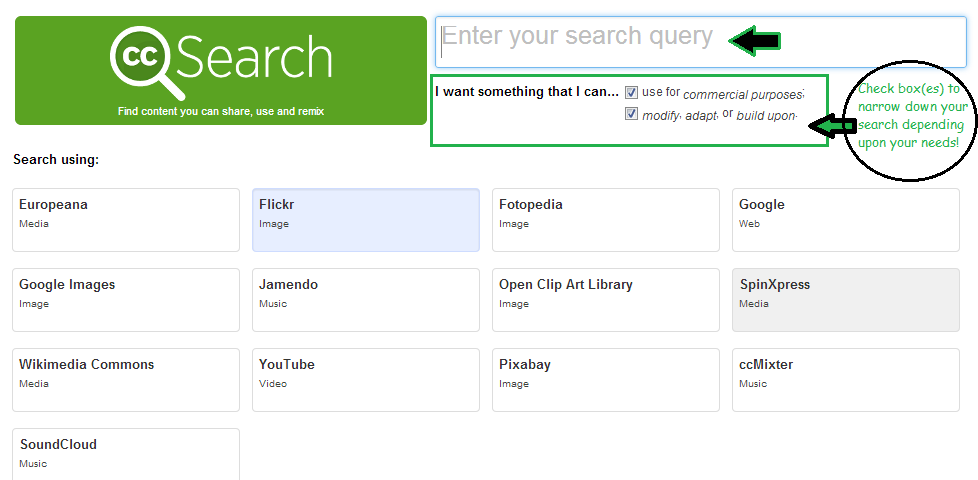The image size is (978, 480).
Task: Toggle the commercial purposes checkbox
Action: [631, 93]
